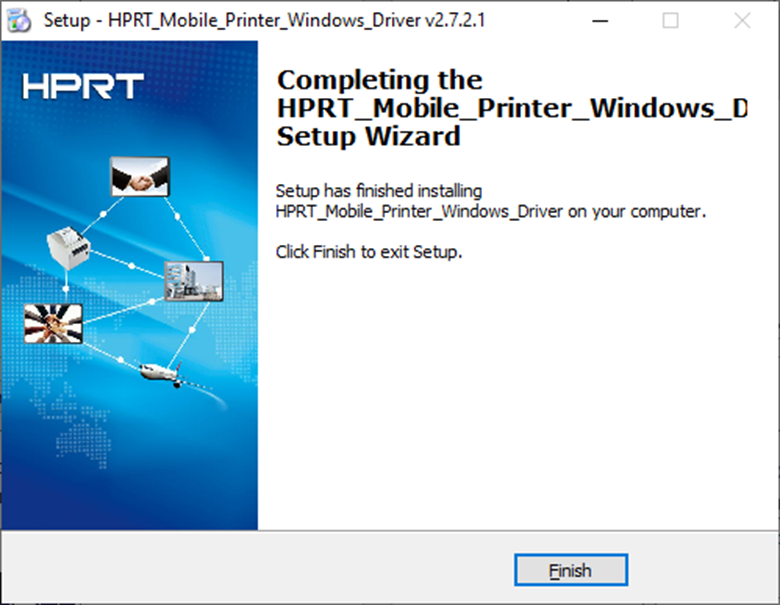Select the white receipt printer image
The image size is (780, 605).
click(68, 242)
